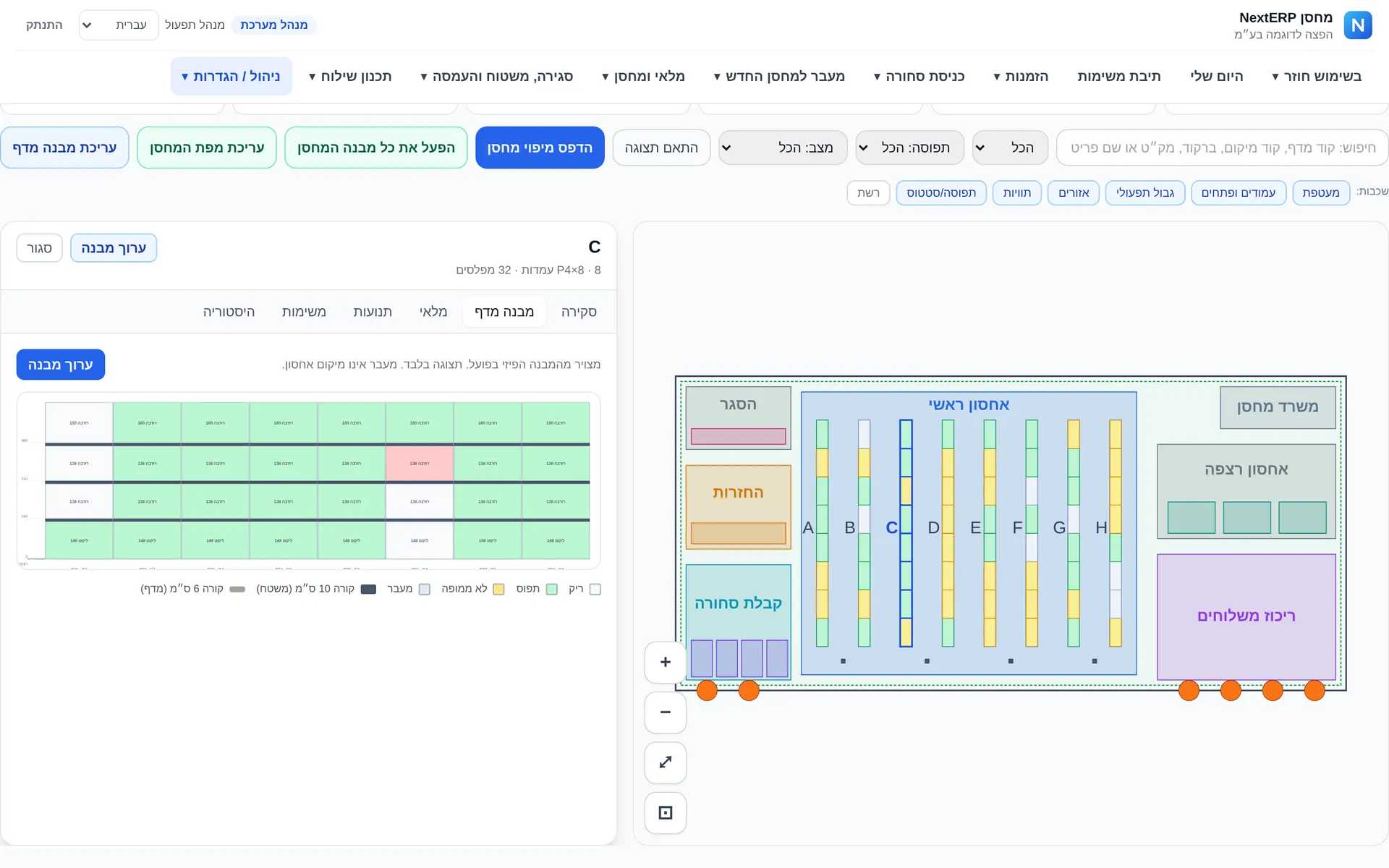Toggle the גבול תפעולי layer chip
This screenshot has width=1389, height=868.
pos(1145,192)
